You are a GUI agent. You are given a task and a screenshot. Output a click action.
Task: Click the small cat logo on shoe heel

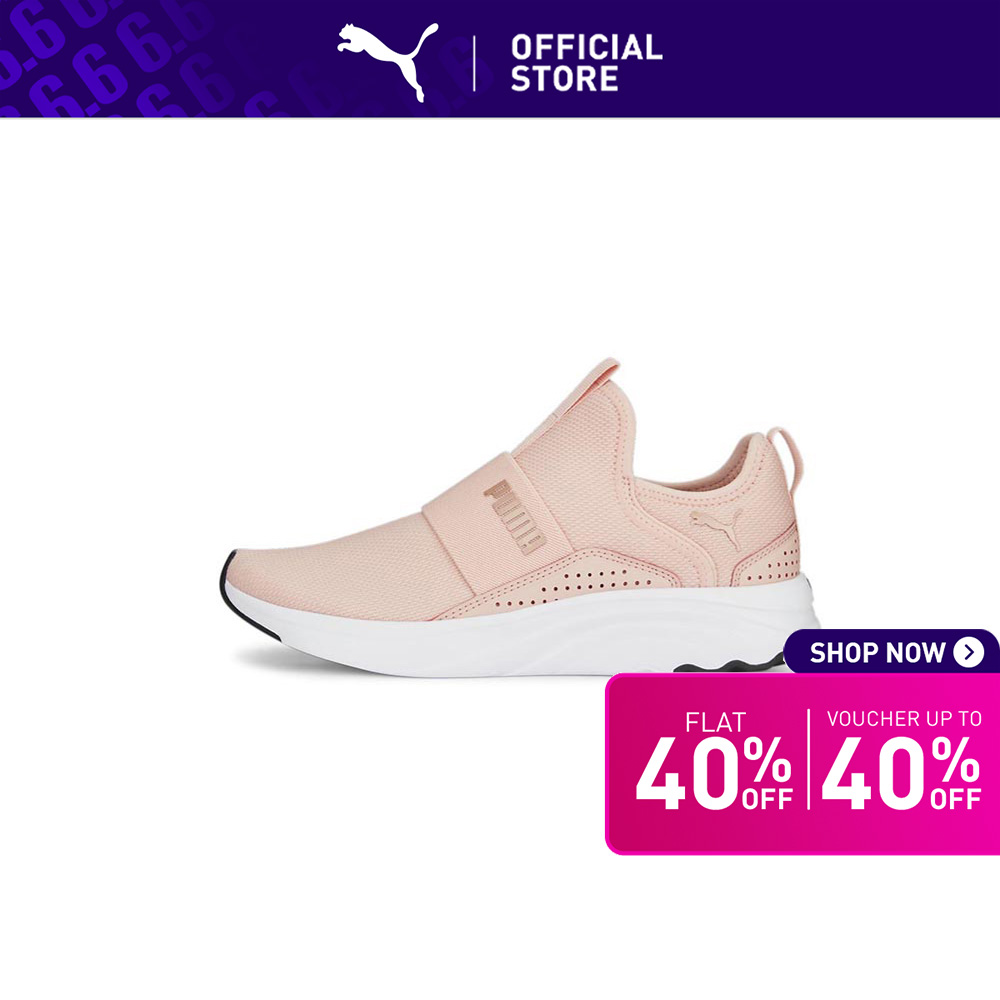716,525
